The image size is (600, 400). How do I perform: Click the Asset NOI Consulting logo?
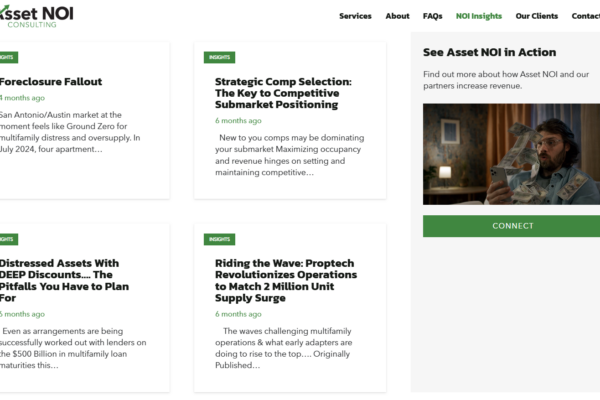36,16
